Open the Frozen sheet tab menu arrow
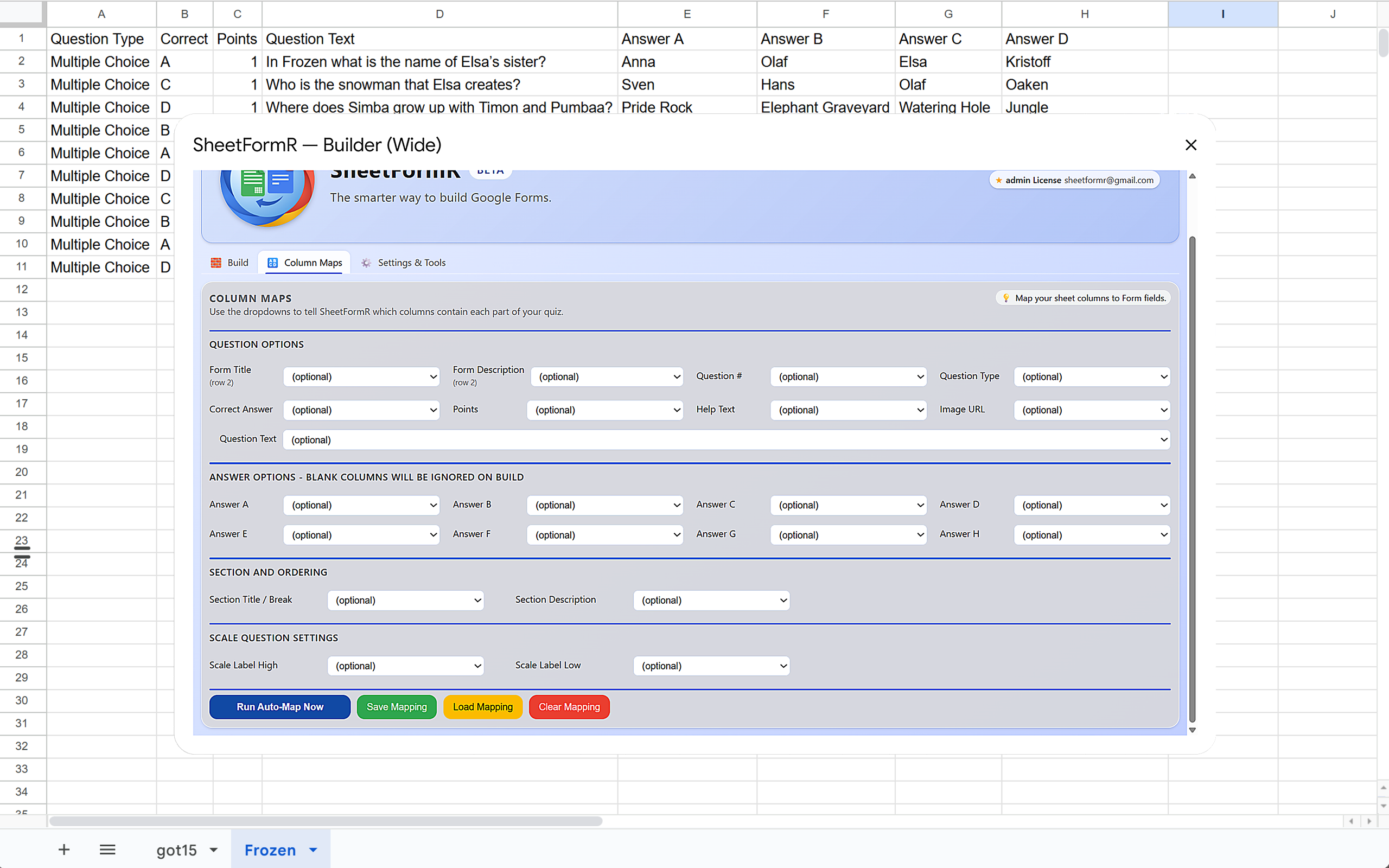This screenshot has width=1389, height=868. point(313,850)
